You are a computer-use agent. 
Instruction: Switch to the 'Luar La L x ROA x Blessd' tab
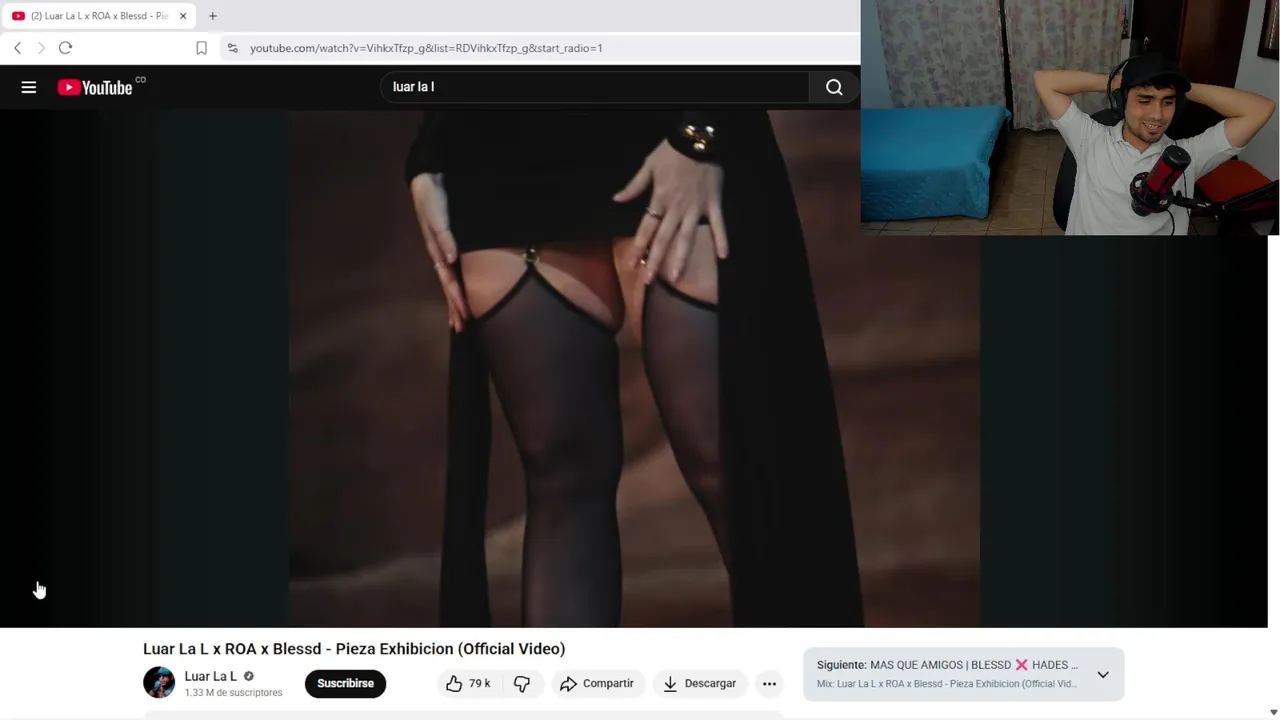98,16
